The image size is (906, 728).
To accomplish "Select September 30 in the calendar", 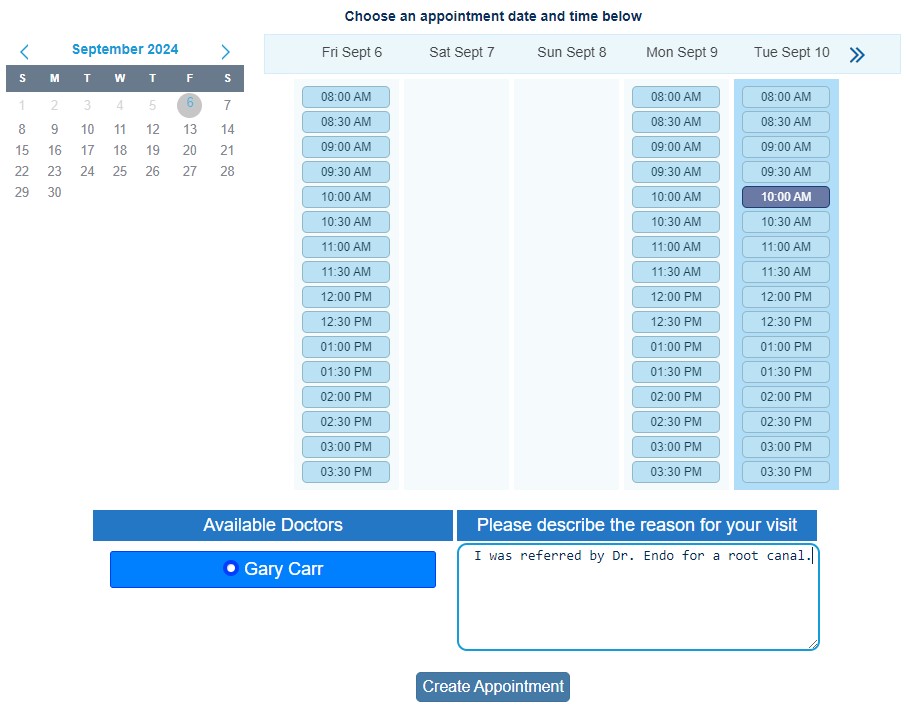I will [55, 193].
